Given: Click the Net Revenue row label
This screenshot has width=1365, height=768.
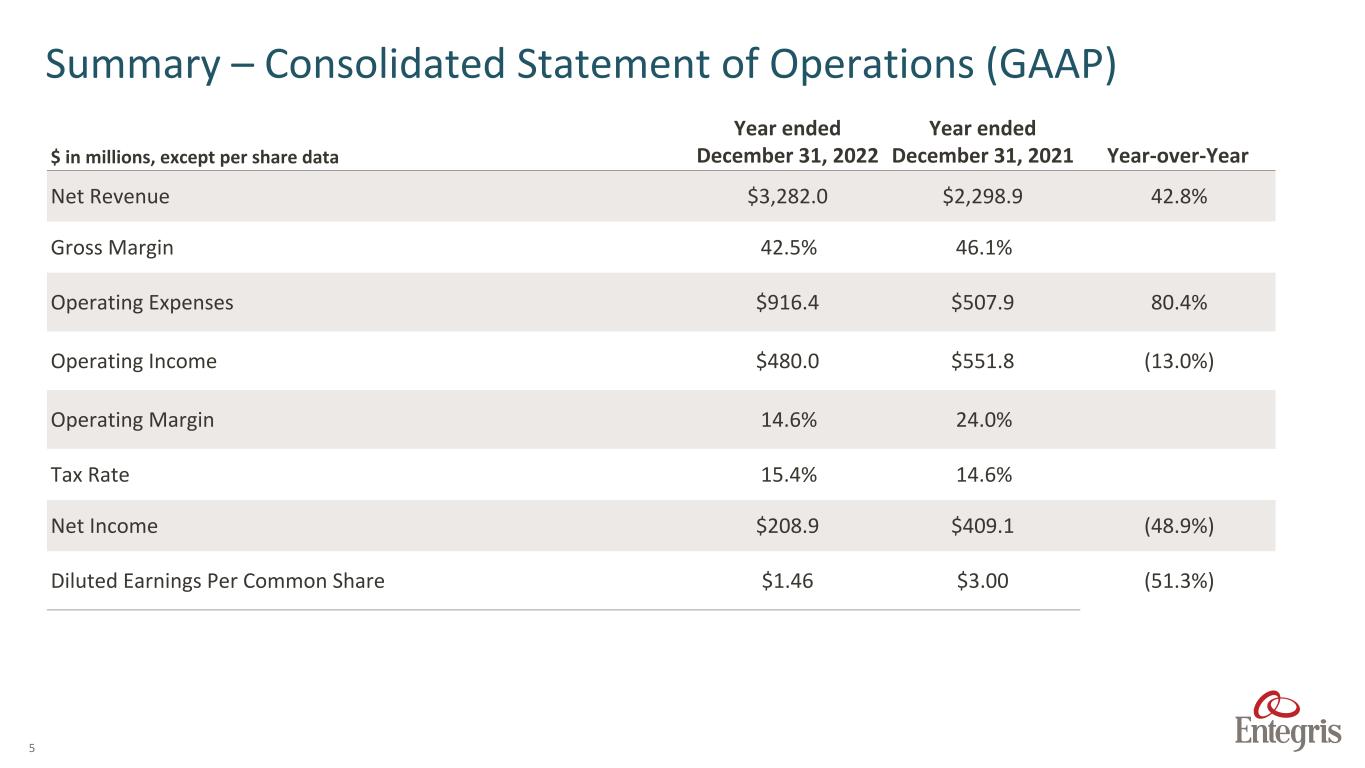Looking at the screenshot, I should point(110,197).
